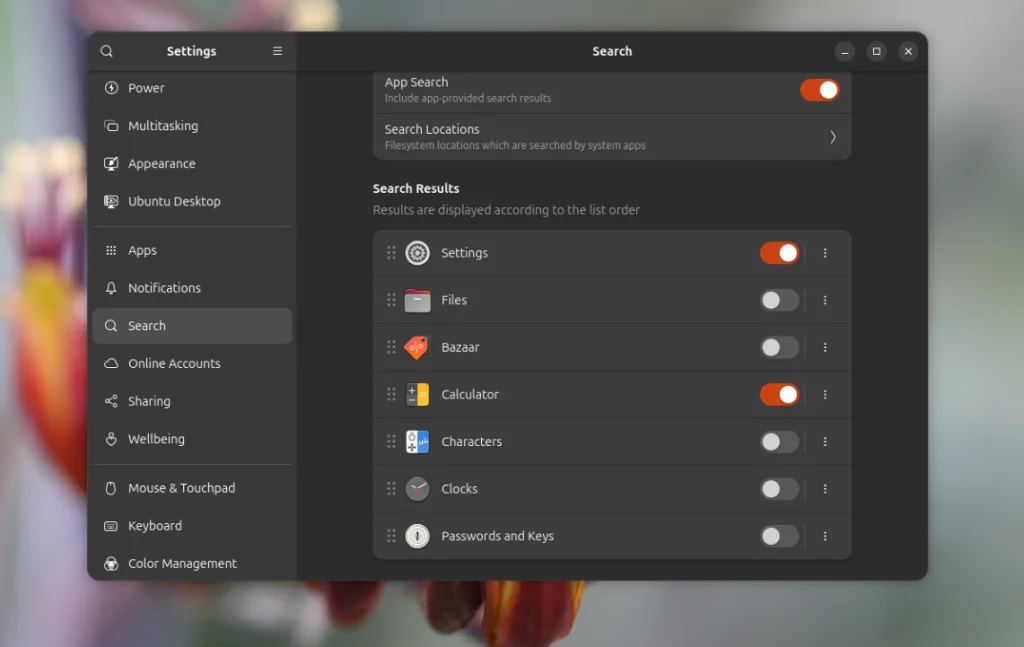Image resolution: width=1024 pixels, height=647 pixels.
Task: Expand the Search Locations row
Action: coord(612,136)
